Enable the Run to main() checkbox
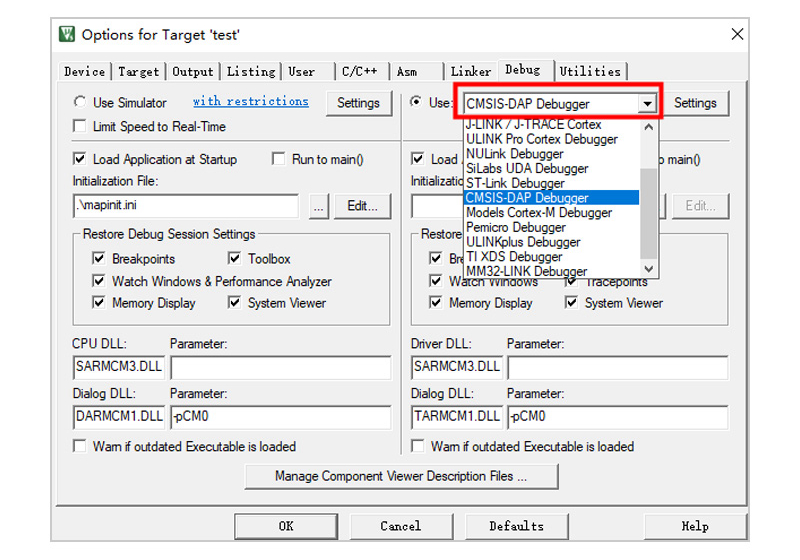Screen dimensions: 800x560 [x=279, y=159]
